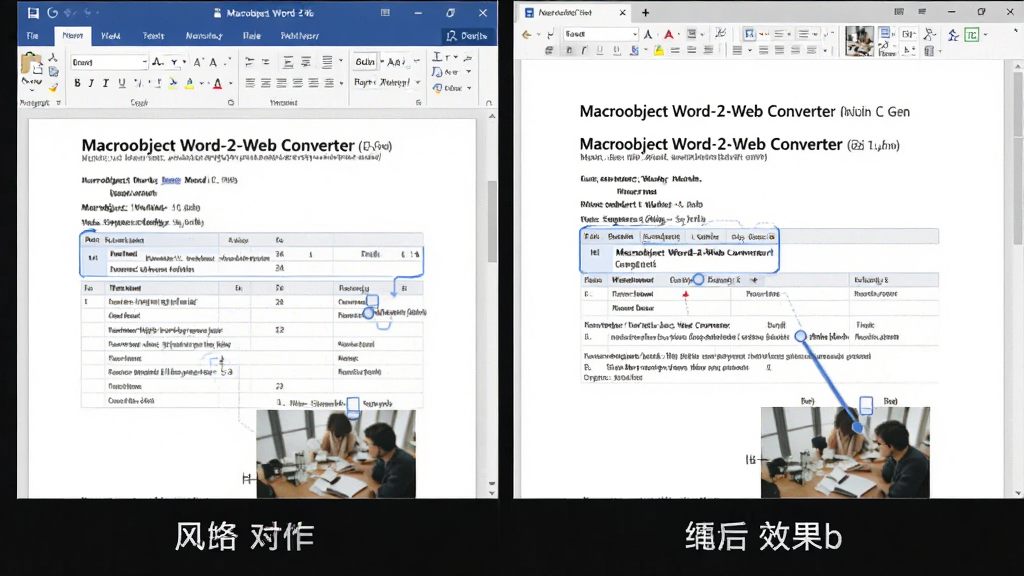Collapse the ribbon arrow in left window
1024x576 pixels.
pyautogui.click(x=488, y=103)
